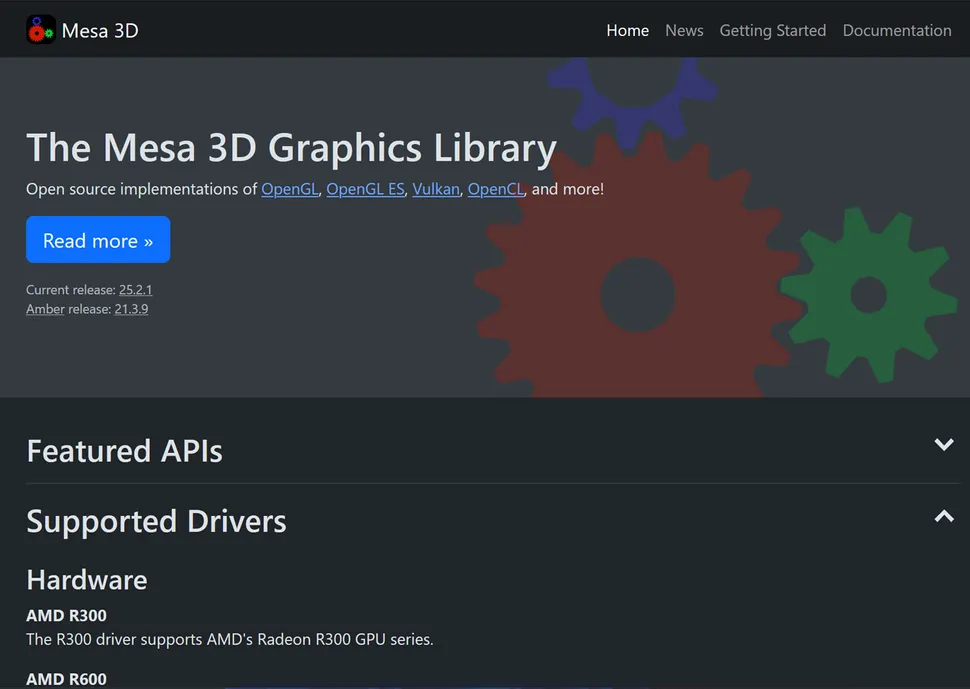Expand the Featured APIs section chevron
Screen dimensions: 970x689
(943, 445)
